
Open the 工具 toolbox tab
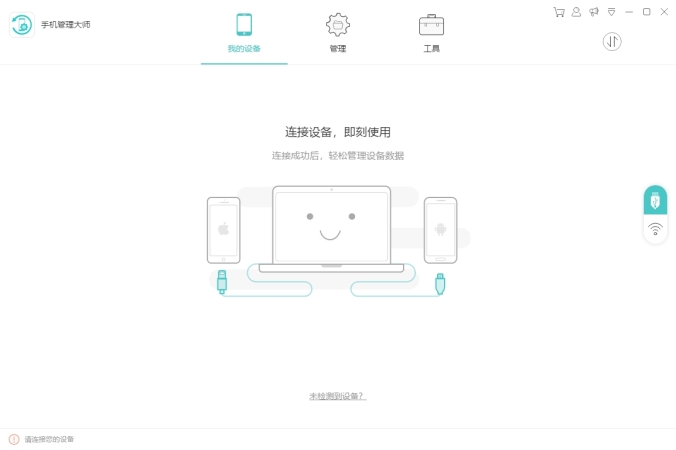[x=431, y=34]
